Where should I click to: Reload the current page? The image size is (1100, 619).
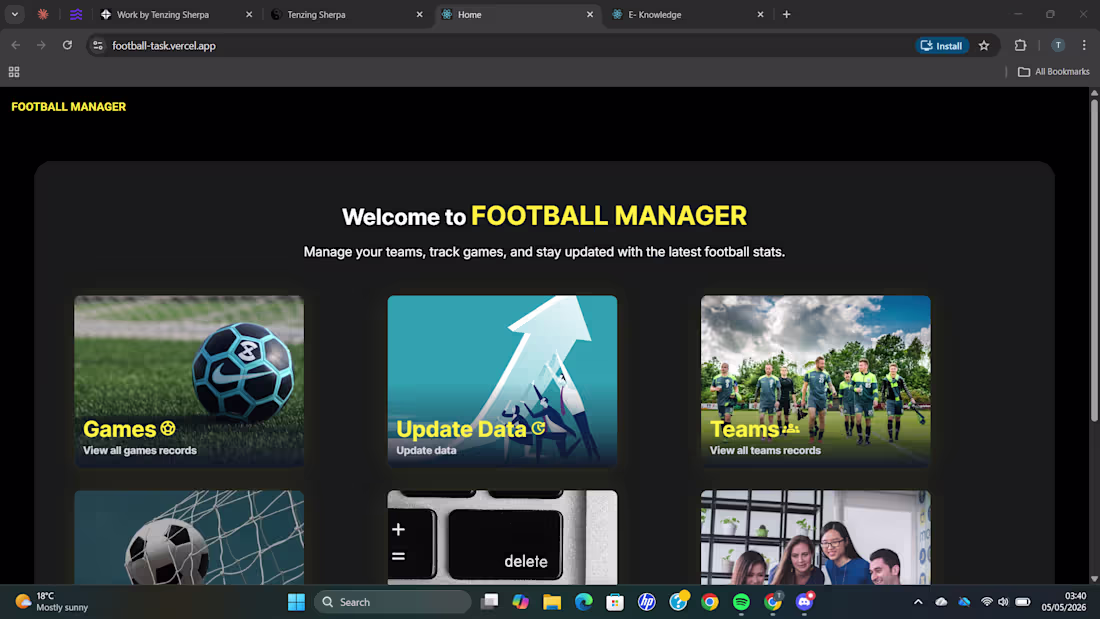click(x=67, y=46)
